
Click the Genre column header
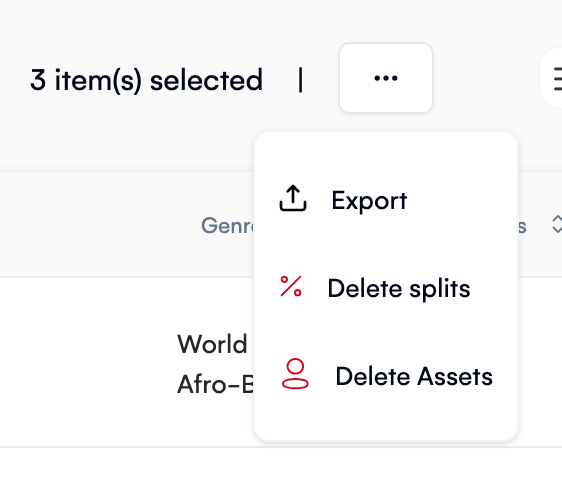click(x=228, y=225)
